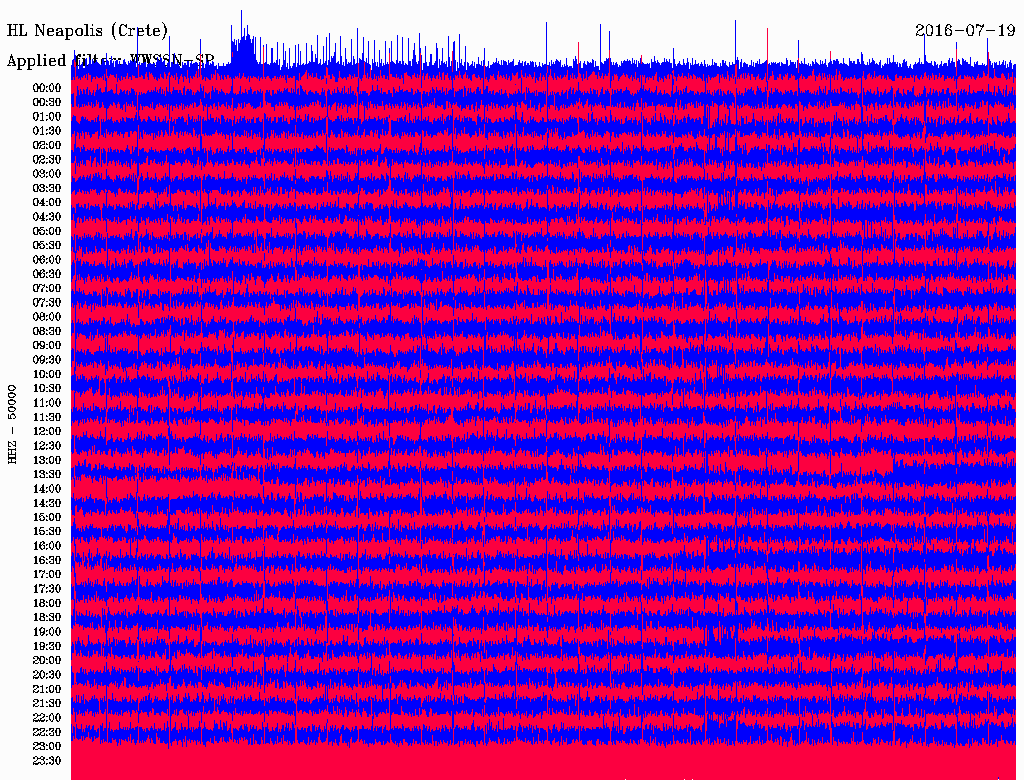Click the '04:00' time label

tap(47, 202)
